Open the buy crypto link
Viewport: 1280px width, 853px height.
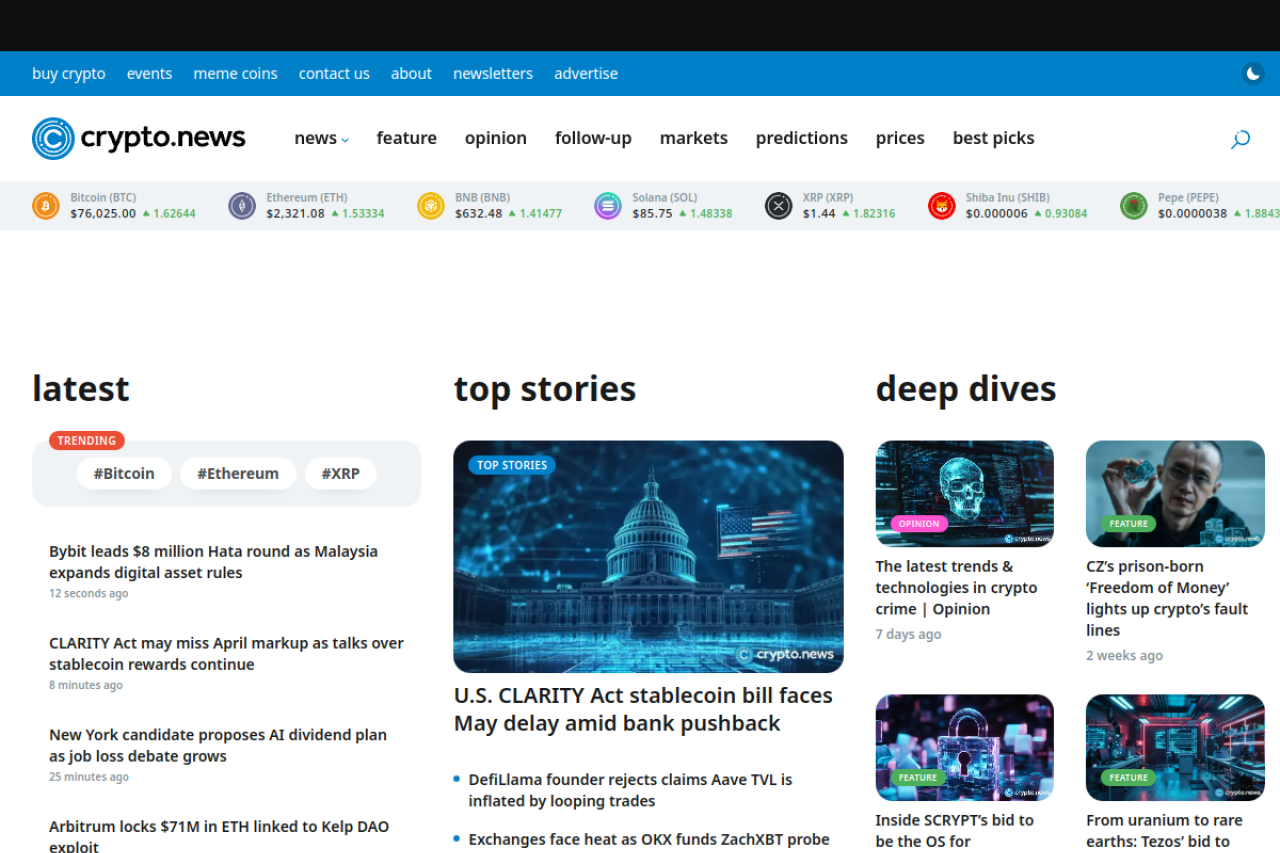[69, 73]
